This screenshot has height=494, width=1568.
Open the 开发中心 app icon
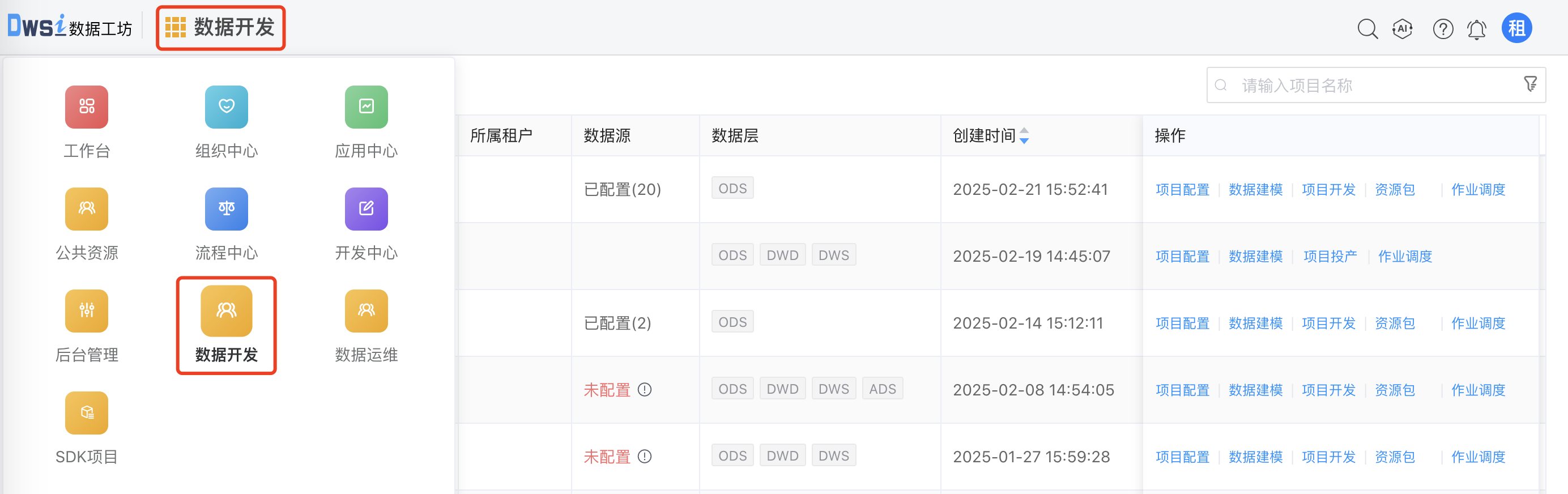(x=366, y=209)
